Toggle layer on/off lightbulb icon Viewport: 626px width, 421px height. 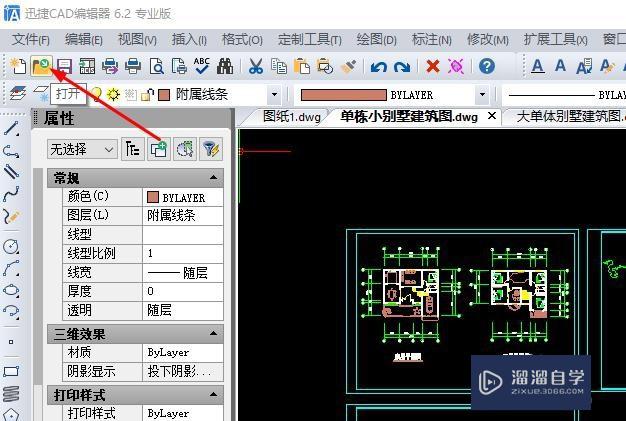96,95
